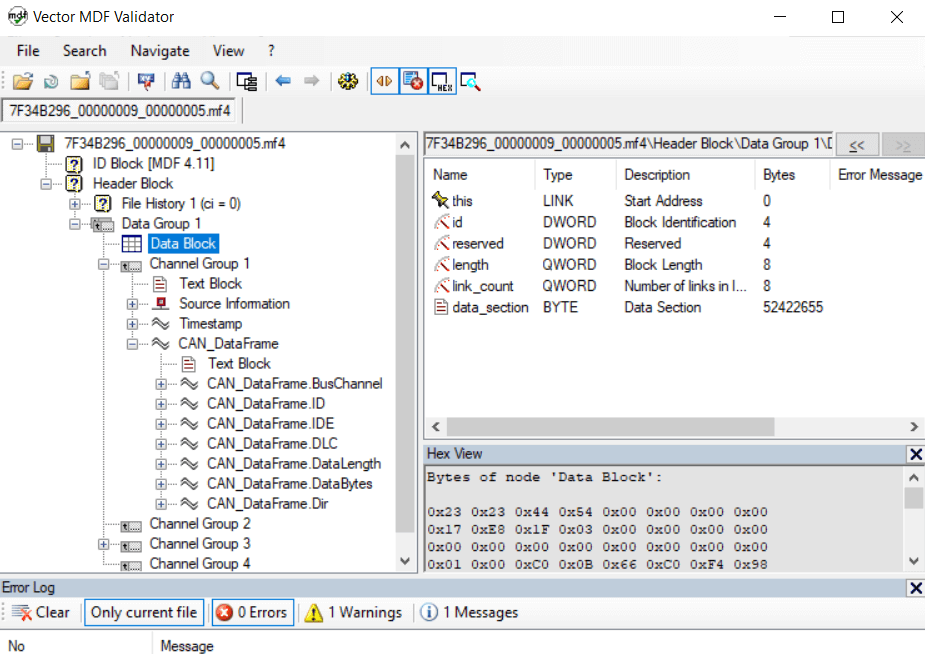
Task: Open the Search menu
Action: click(84, 51)
